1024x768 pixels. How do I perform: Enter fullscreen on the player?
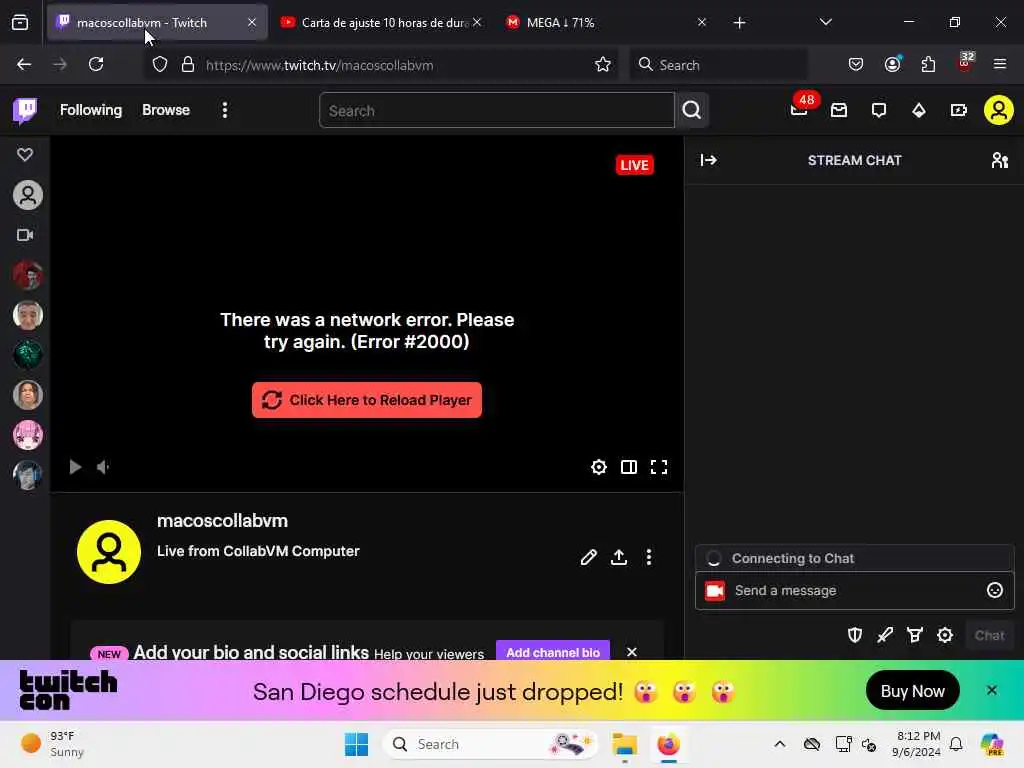coord(659,467)
